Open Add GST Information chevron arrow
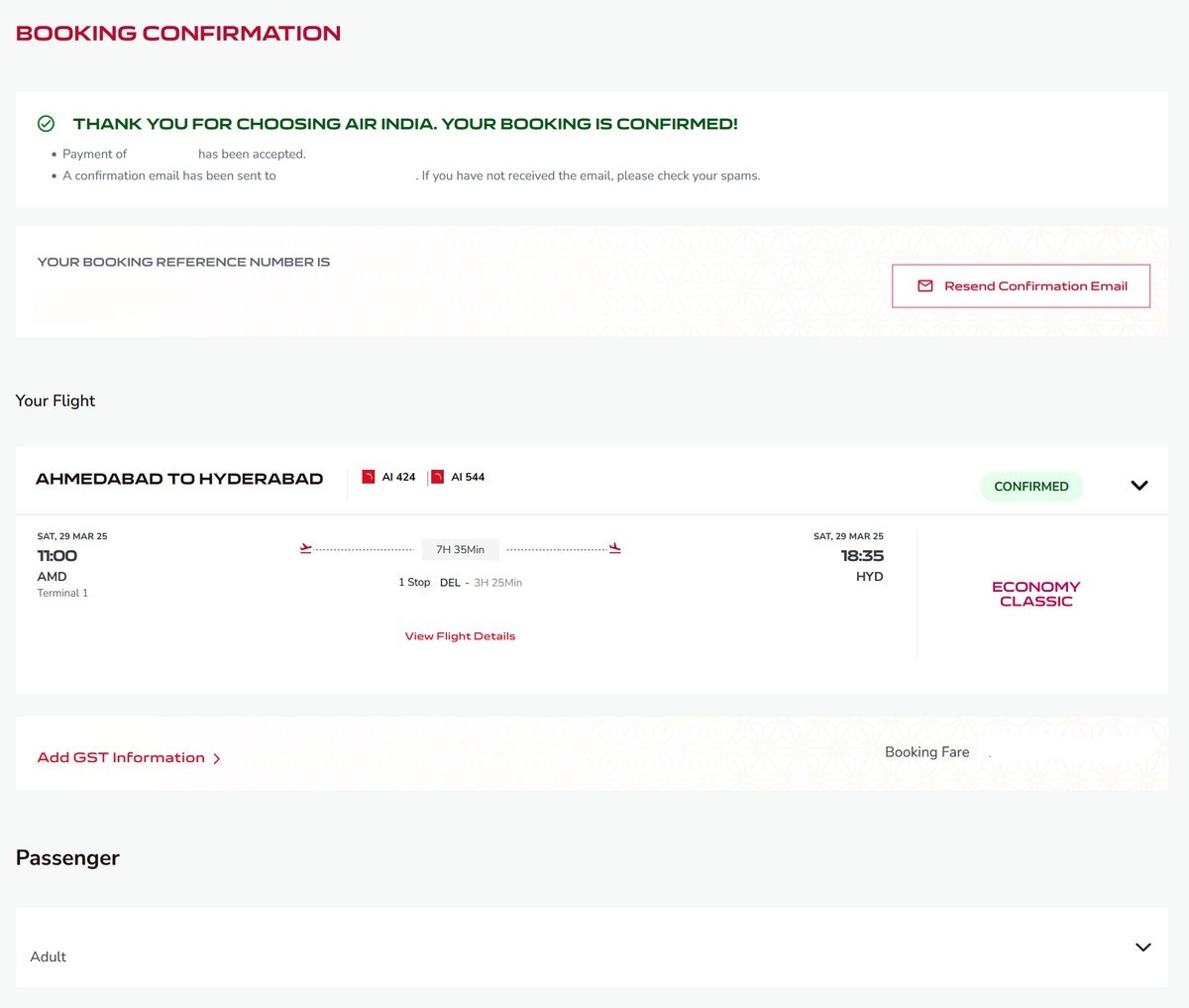Viewport: 1189px width, 1008px height. click(217, 759)
